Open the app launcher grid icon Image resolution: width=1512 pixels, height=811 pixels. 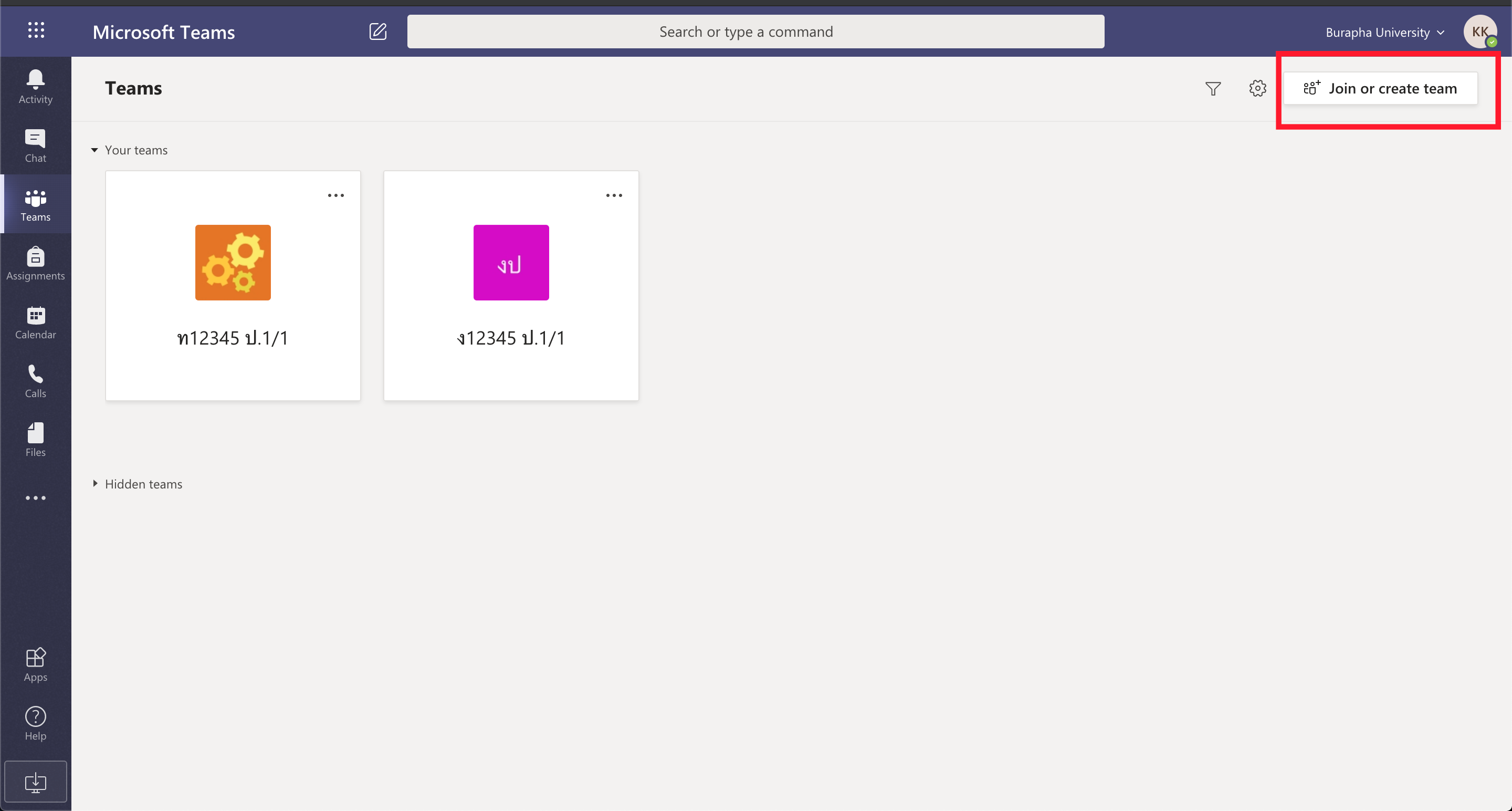click(x=36, y=30)
